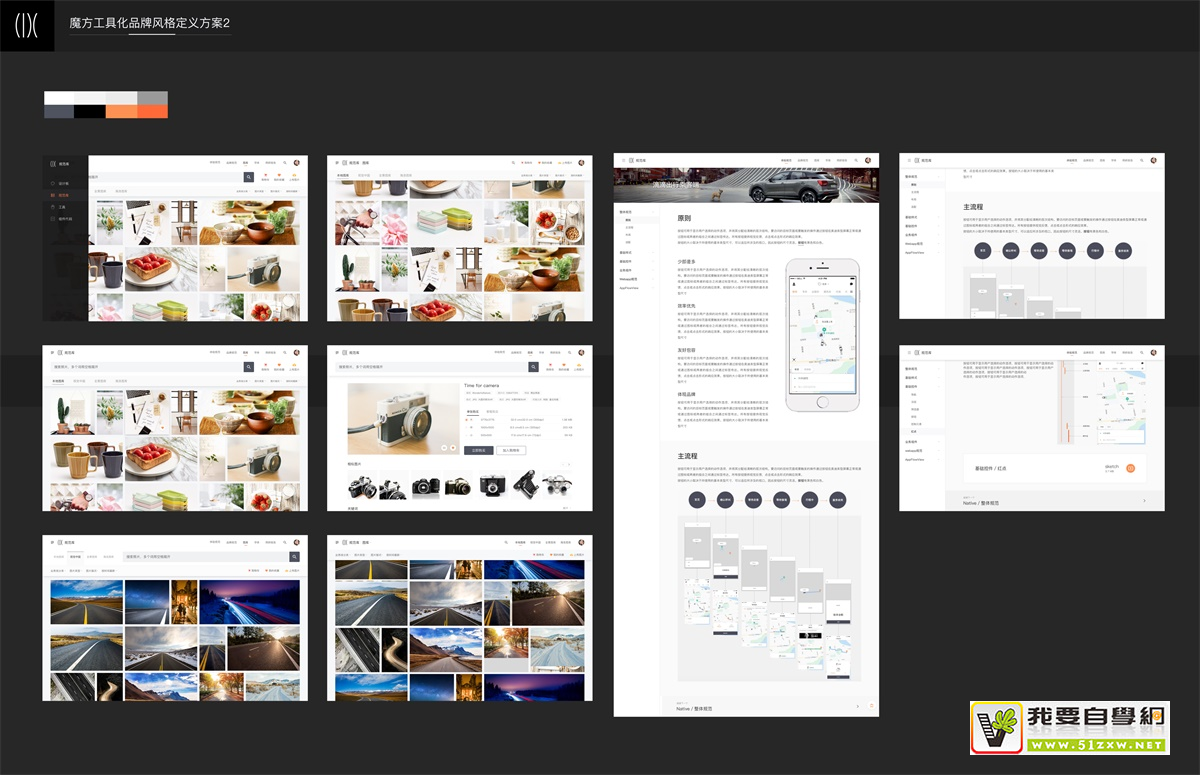Viewport: 1200px width, 775px height.
Task: Click the 我要自学网 watermark logo
Action: [1069, 728]
